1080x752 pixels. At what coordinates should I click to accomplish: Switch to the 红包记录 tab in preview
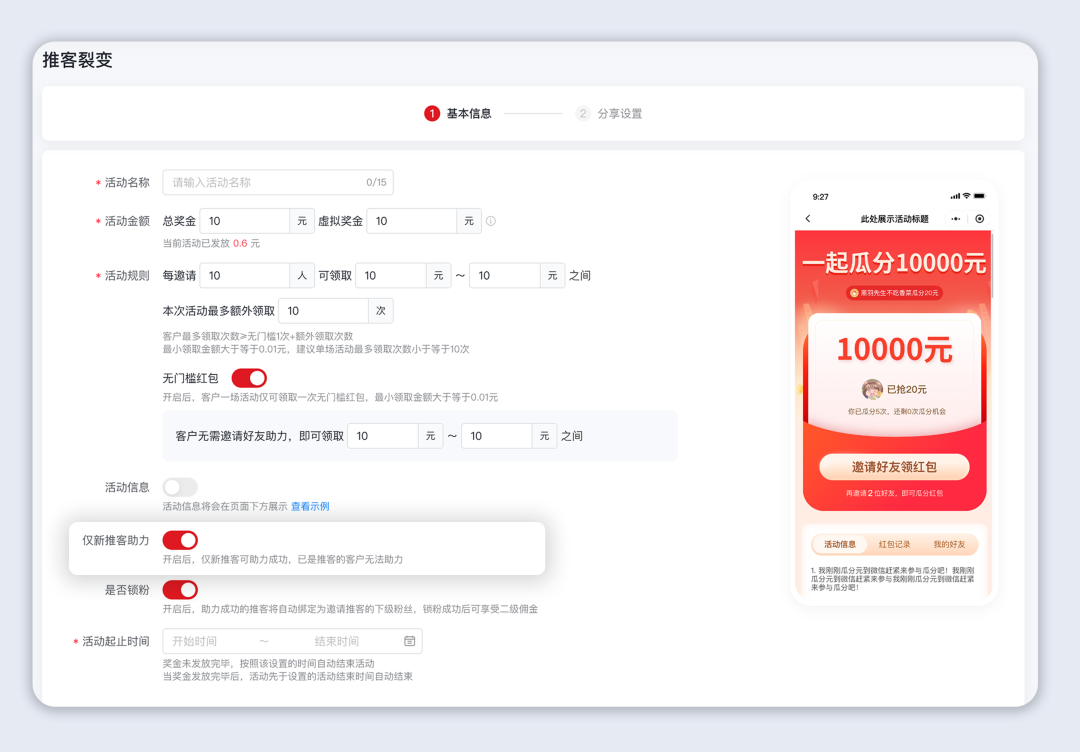point(895,543)
